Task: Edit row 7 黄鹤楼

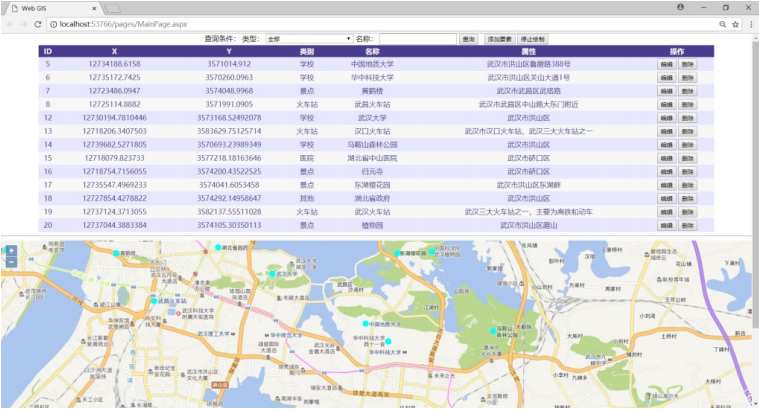Action: (x=667, y=91)
